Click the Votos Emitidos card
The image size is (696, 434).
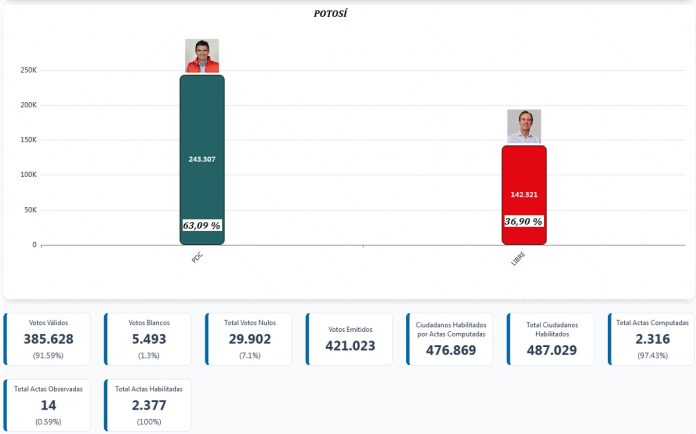[350, 339]
